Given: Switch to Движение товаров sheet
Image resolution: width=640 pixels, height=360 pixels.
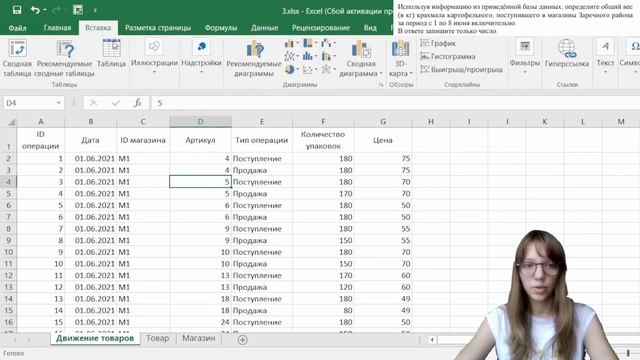Looking at the screenshot, I should pos(95,338).
